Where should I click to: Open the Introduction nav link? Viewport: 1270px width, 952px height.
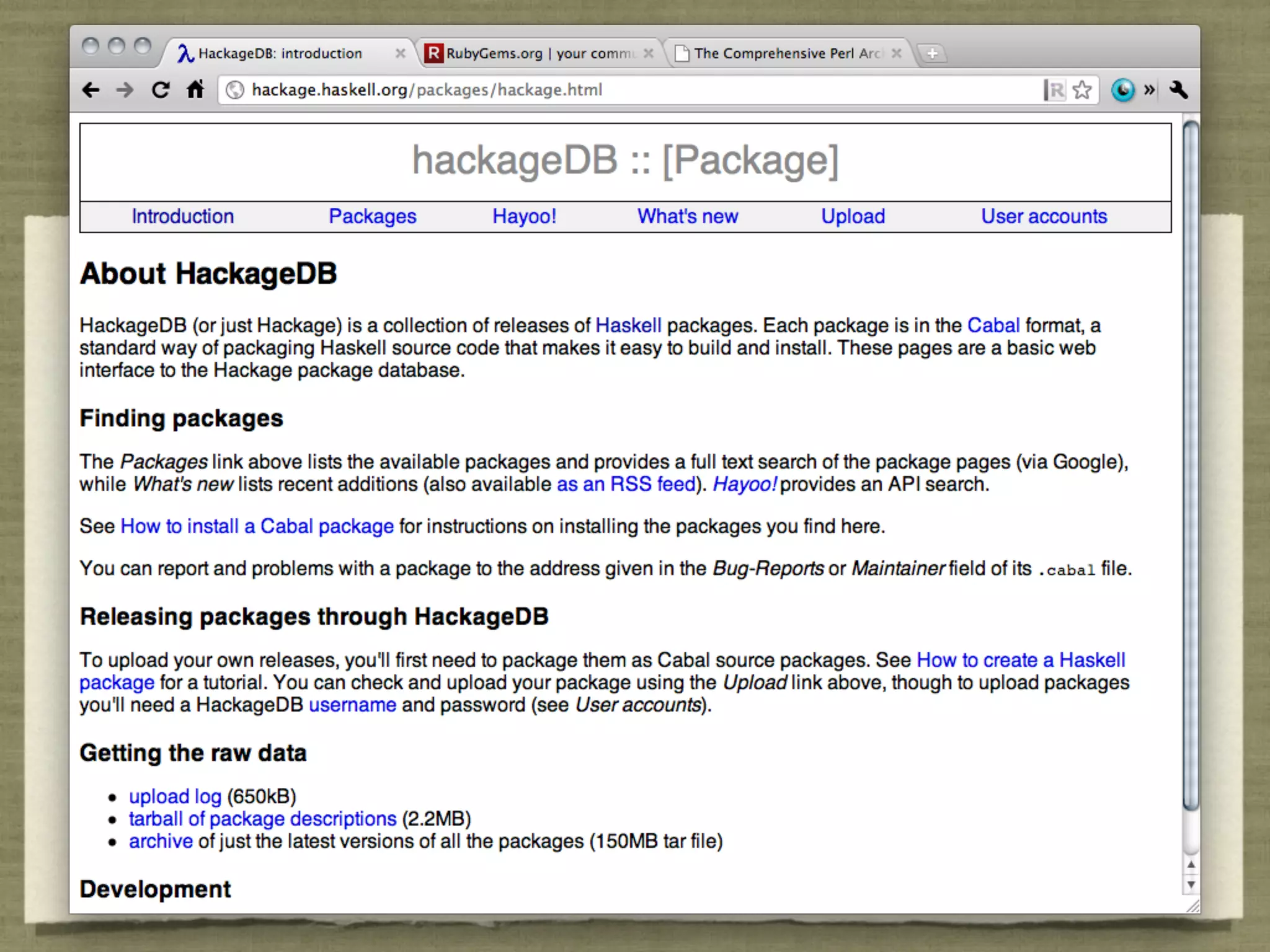point(183,216)
